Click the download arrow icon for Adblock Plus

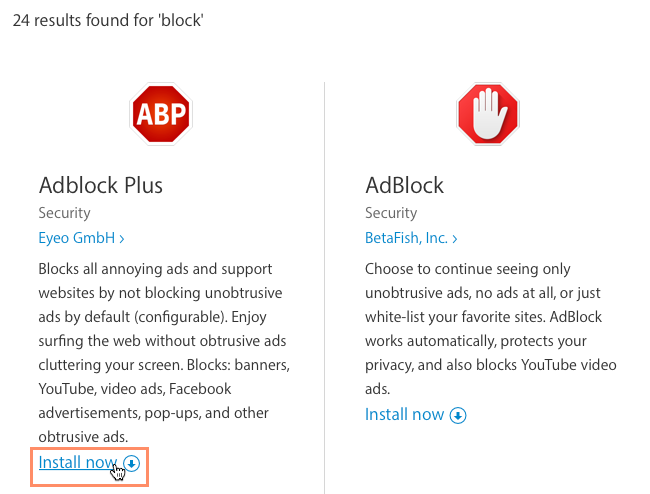point(131,464)
